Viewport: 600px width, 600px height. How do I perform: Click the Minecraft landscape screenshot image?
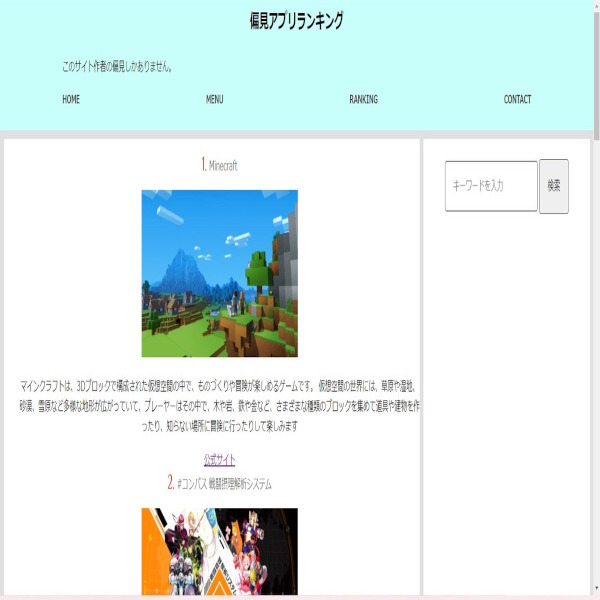click(x=219, y=273)
